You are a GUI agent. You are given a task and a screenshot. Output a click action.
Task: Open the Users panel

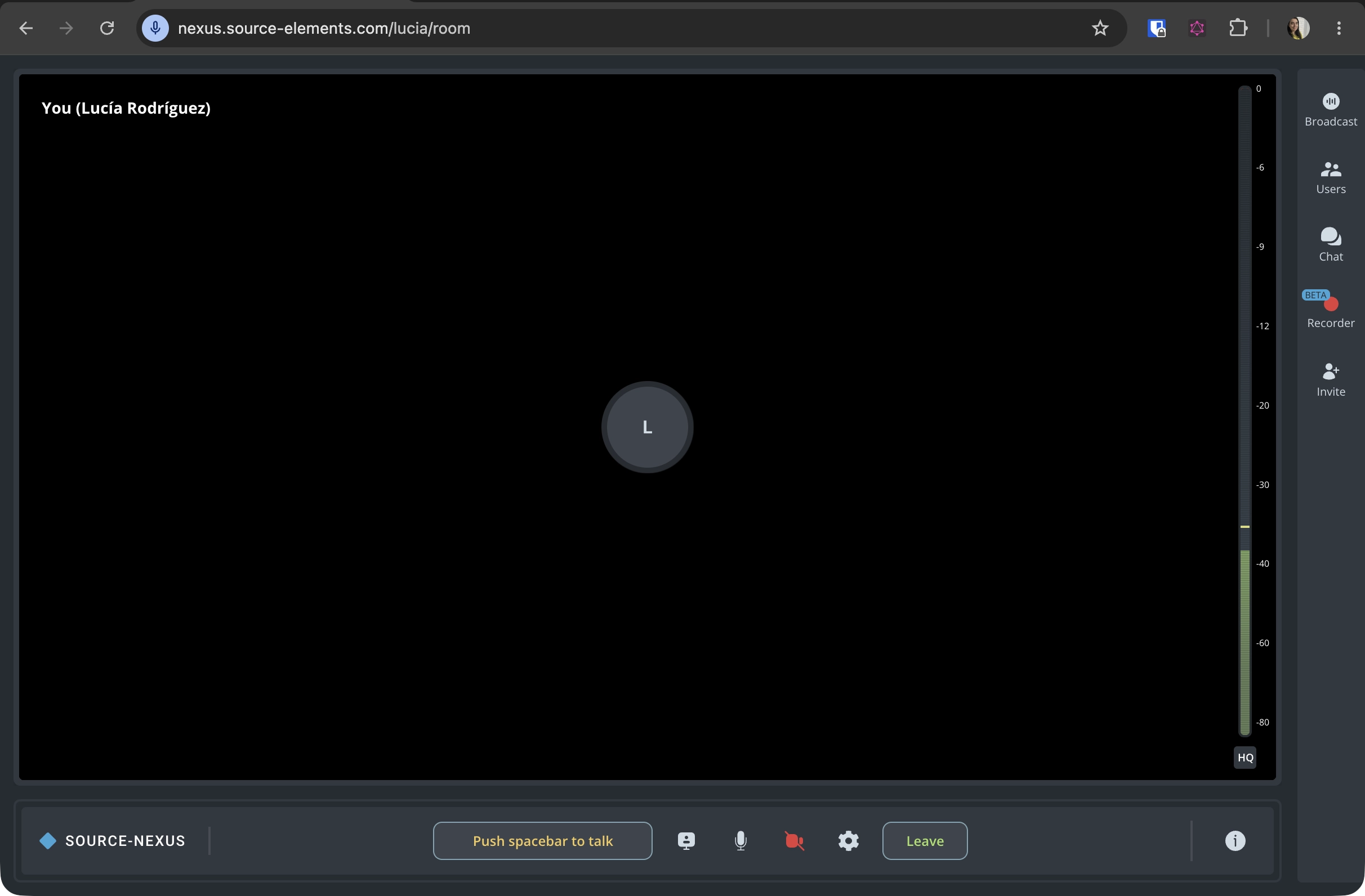point(1331,178)
